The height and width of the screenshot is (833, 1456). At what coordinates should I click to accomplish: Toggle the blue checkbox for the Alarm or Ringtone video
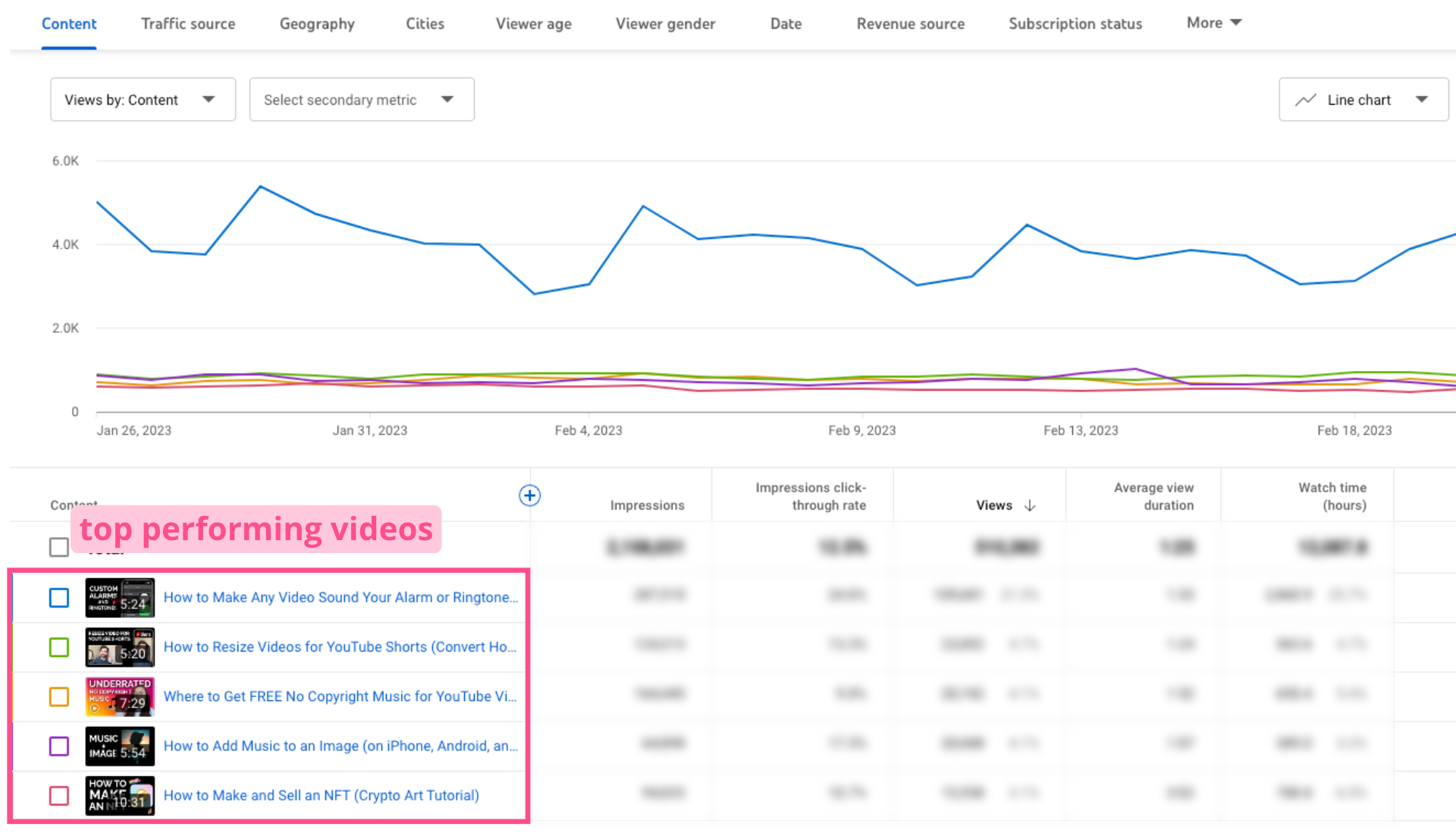[x=59, y=598]
